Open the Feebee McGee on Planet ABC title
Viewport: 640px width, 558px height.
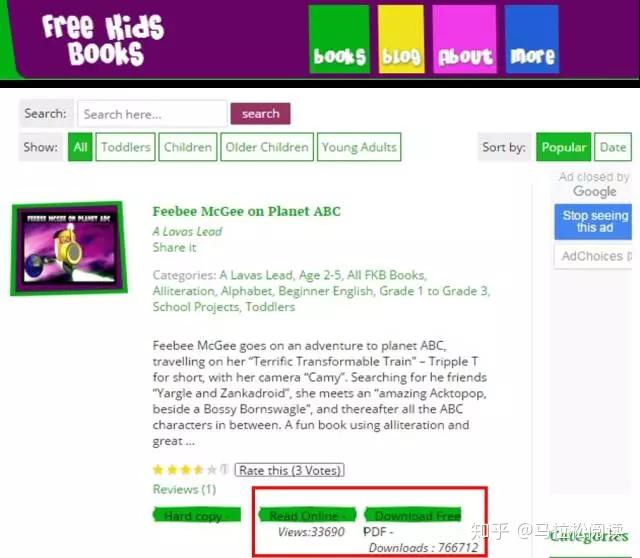tap(247, 211)
